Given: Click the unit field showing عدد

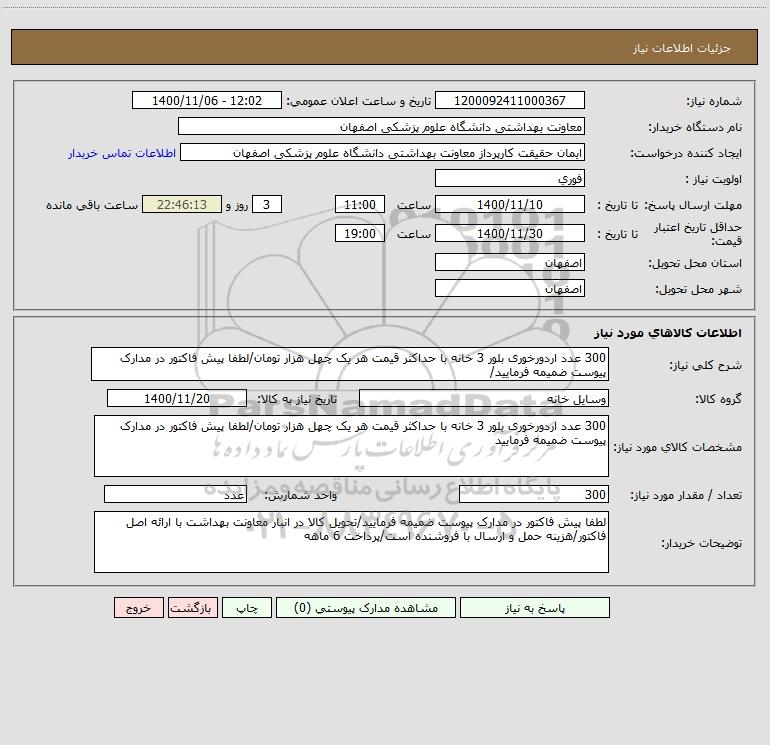Looking at the screenshot, I should pos(175,495).
